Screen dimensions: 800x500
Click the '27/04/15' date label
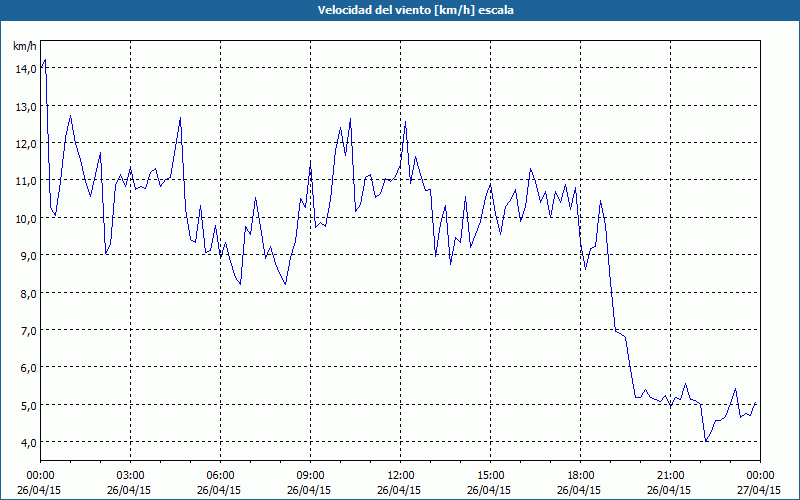[x=759, y=490]
